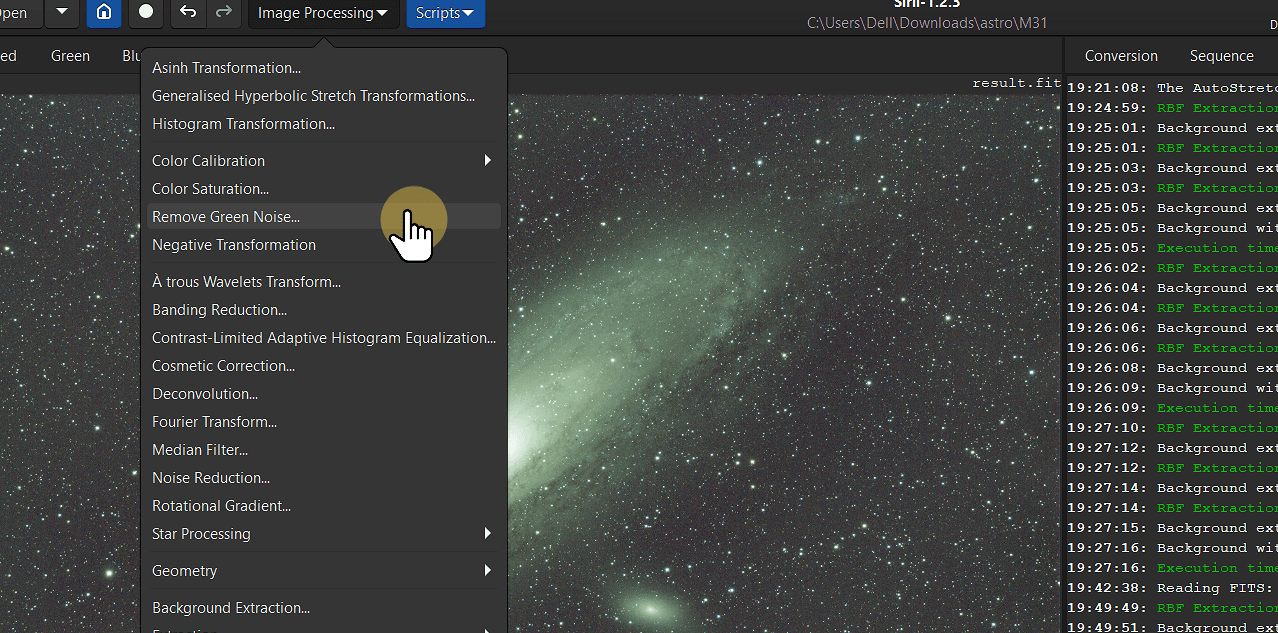Switch to the Conversion tab

(1121, 56)
